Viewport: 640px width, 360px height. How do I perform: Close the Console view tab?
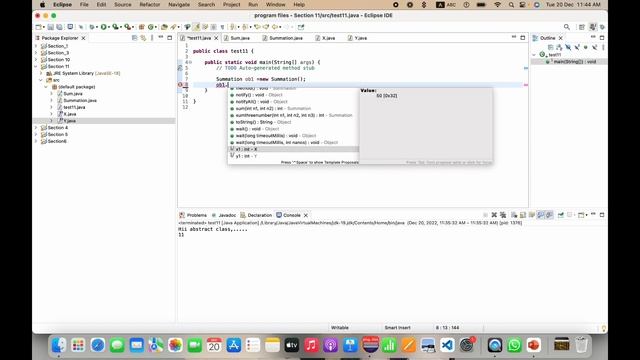coord(306,215)
